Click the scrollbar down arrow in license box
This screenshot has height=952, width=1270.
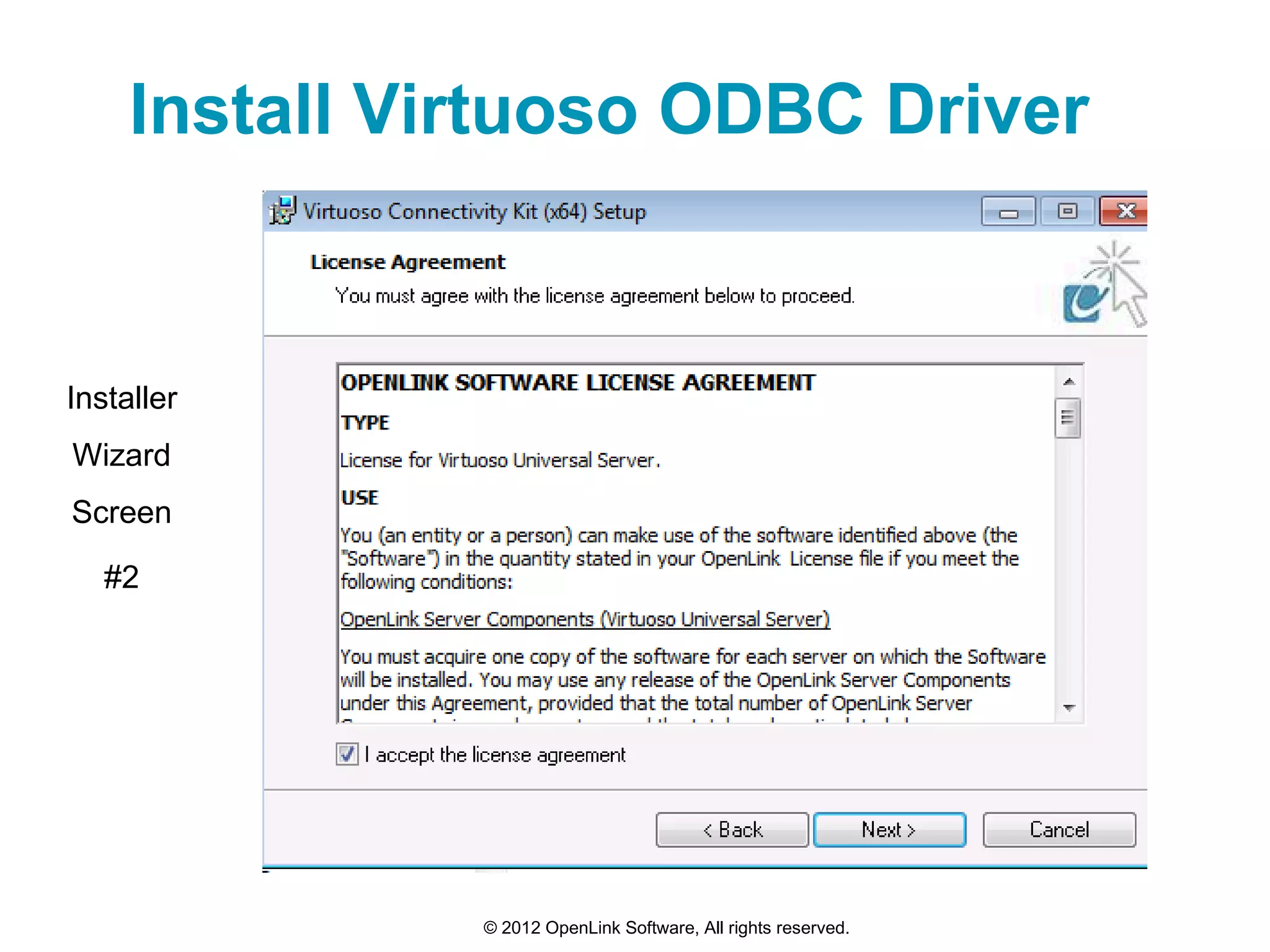[x=1068, y=707]
